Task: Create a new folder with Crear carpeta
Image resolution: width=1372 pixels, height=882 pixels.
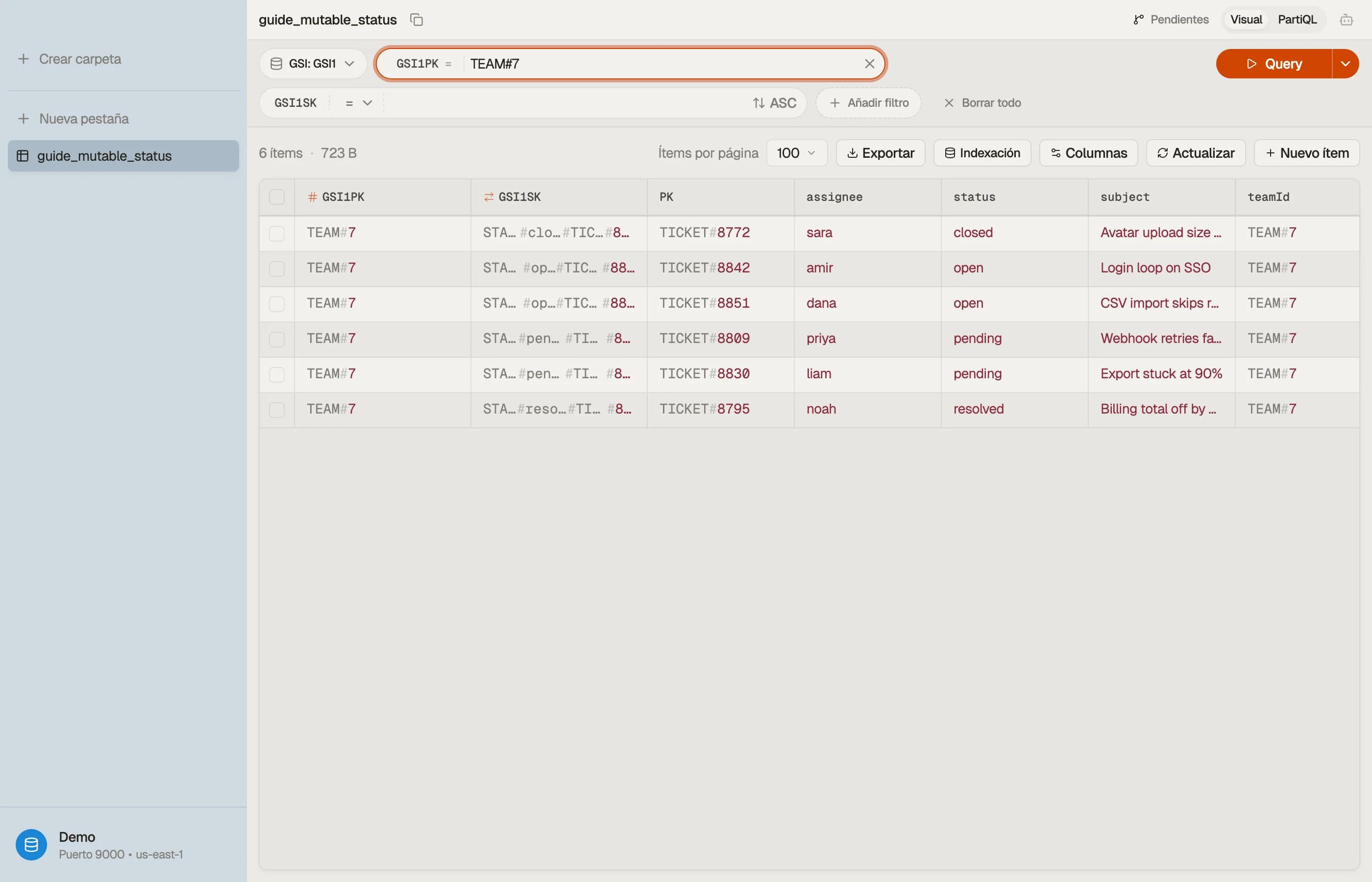Action: point(70,59)
